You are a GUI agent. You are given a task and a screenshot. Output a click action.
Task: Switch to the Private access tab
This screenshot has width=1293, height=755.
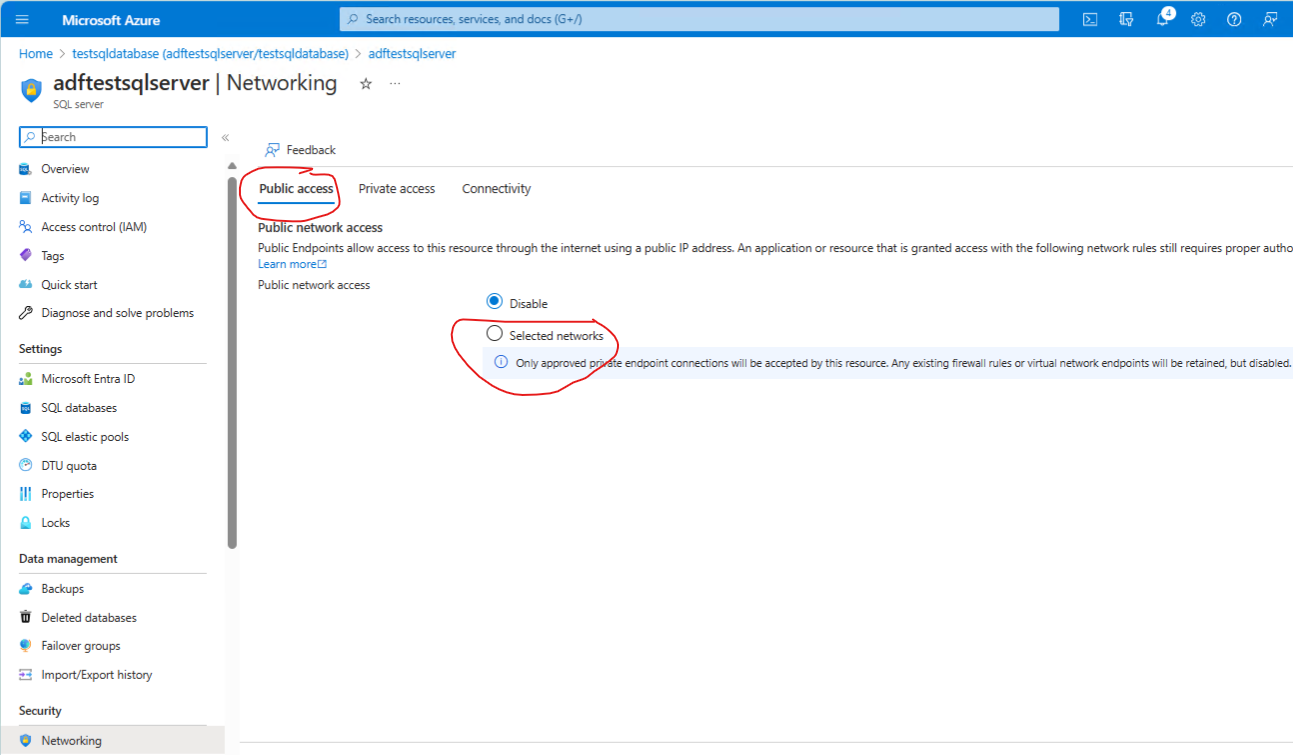(x=397, y=189)
